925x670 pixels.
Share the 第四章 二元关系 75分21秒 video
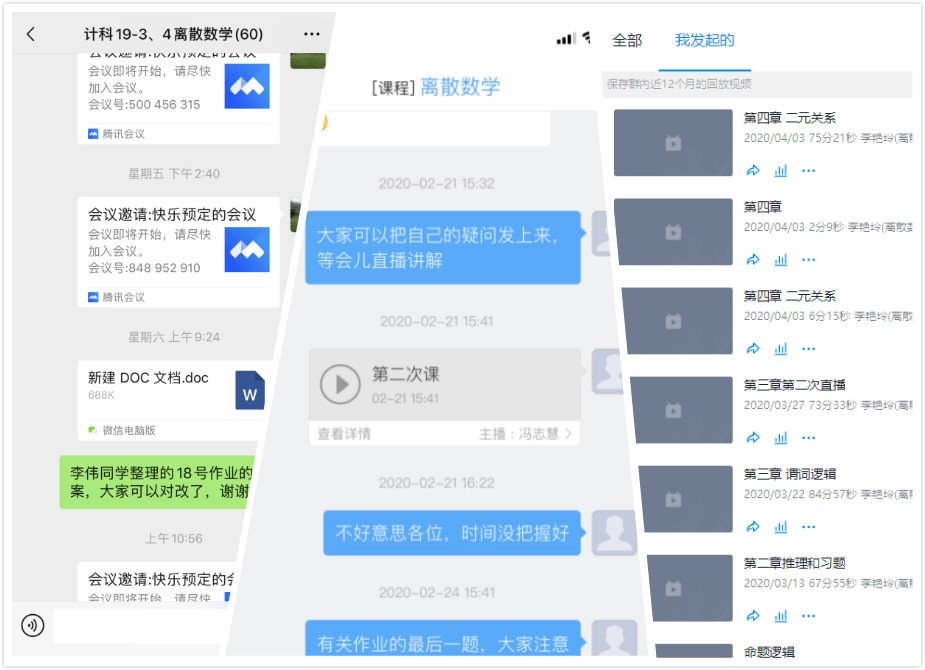point(753,171)
